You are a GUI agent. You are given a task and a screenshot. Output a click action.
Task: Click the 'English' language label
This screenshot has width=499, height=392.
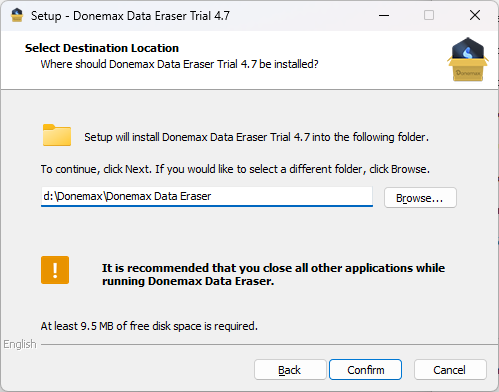point(20,344)
